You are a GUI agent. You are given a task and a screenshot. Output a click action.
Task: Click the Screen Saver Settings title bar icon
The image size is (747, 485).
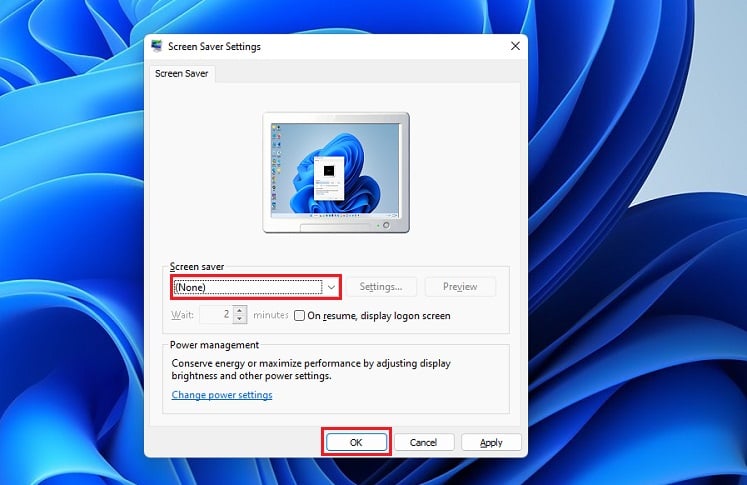[156, 46]
